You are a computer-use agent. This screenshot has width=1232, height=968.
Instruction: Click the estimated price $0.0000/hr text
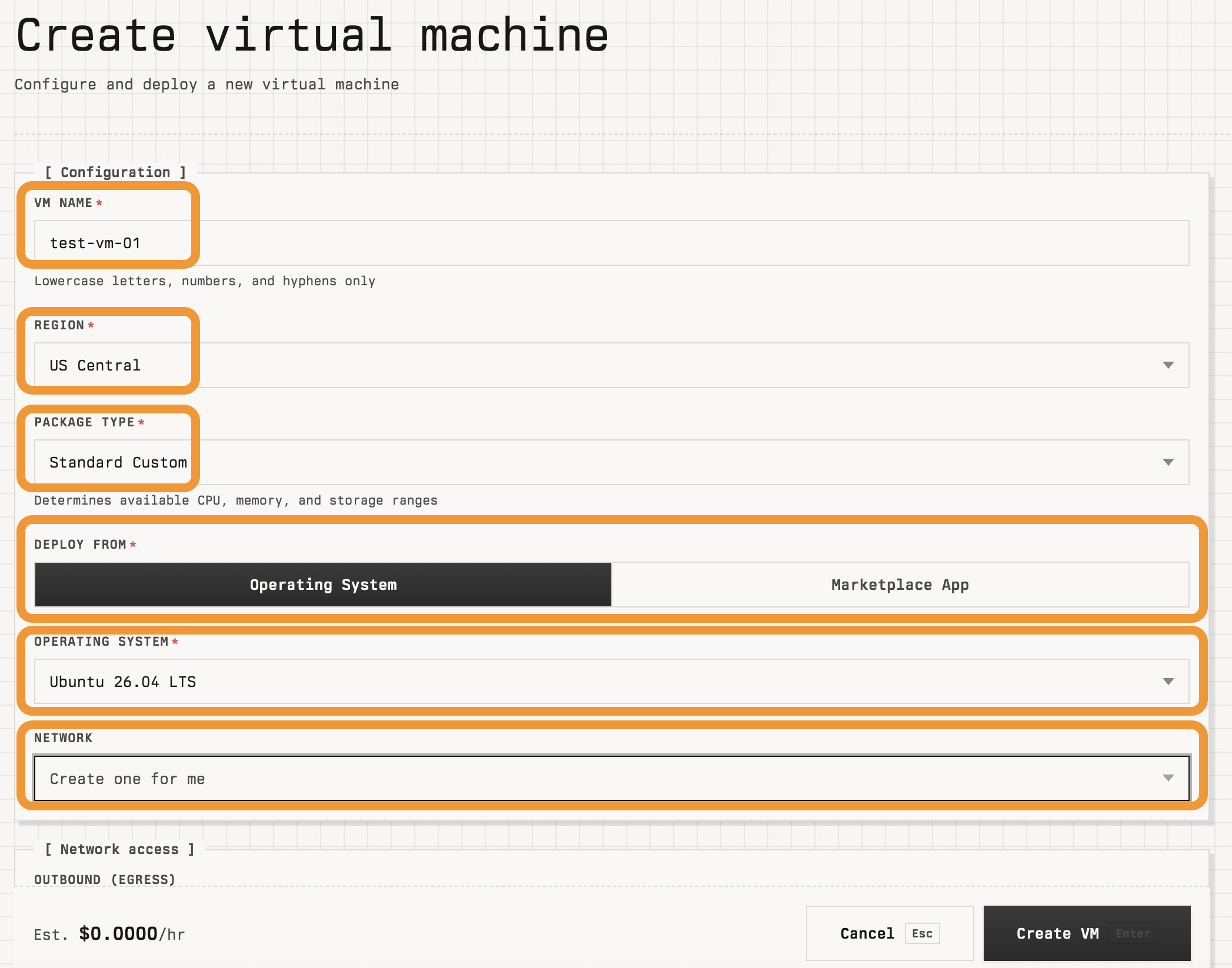pos(132,934)
